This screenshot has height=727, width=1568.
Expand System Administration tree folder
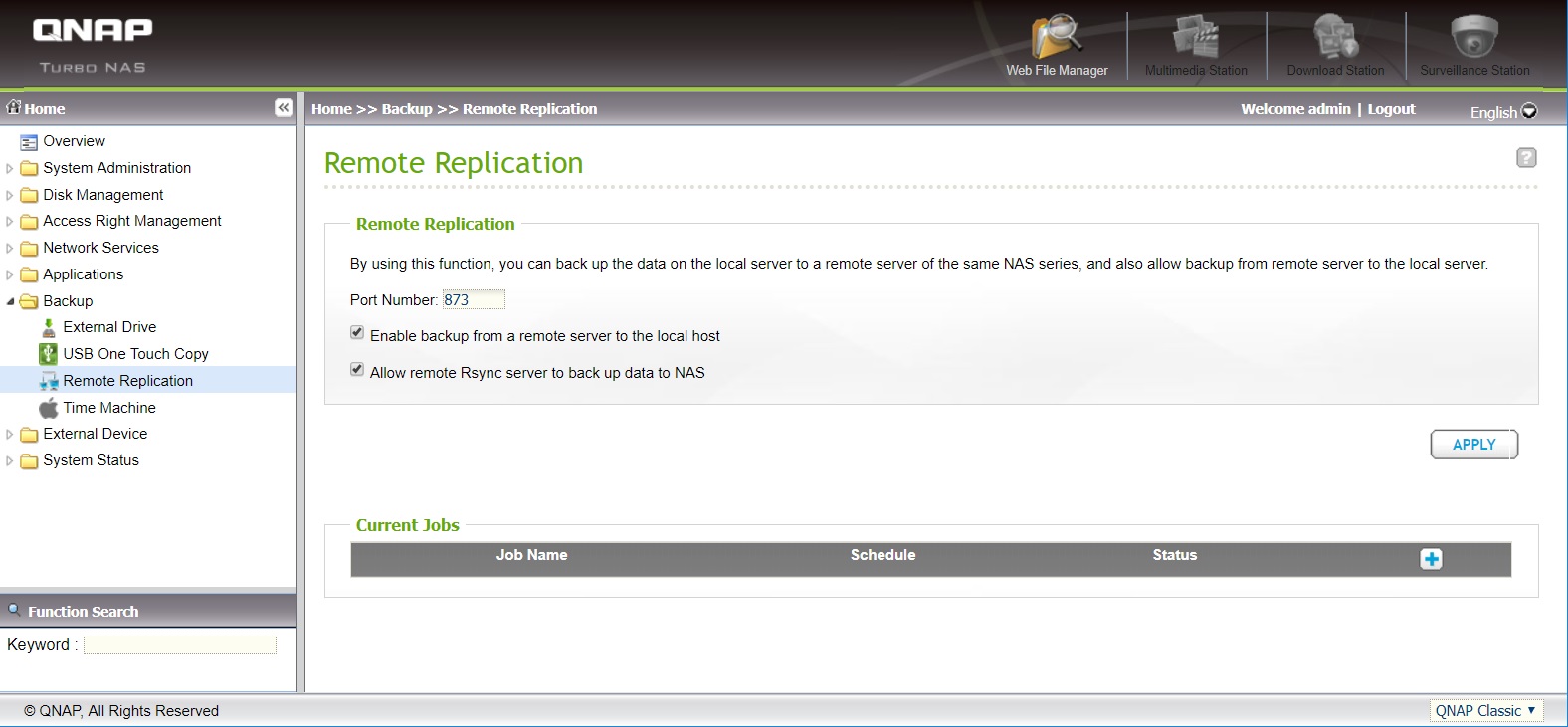[10, 169]
